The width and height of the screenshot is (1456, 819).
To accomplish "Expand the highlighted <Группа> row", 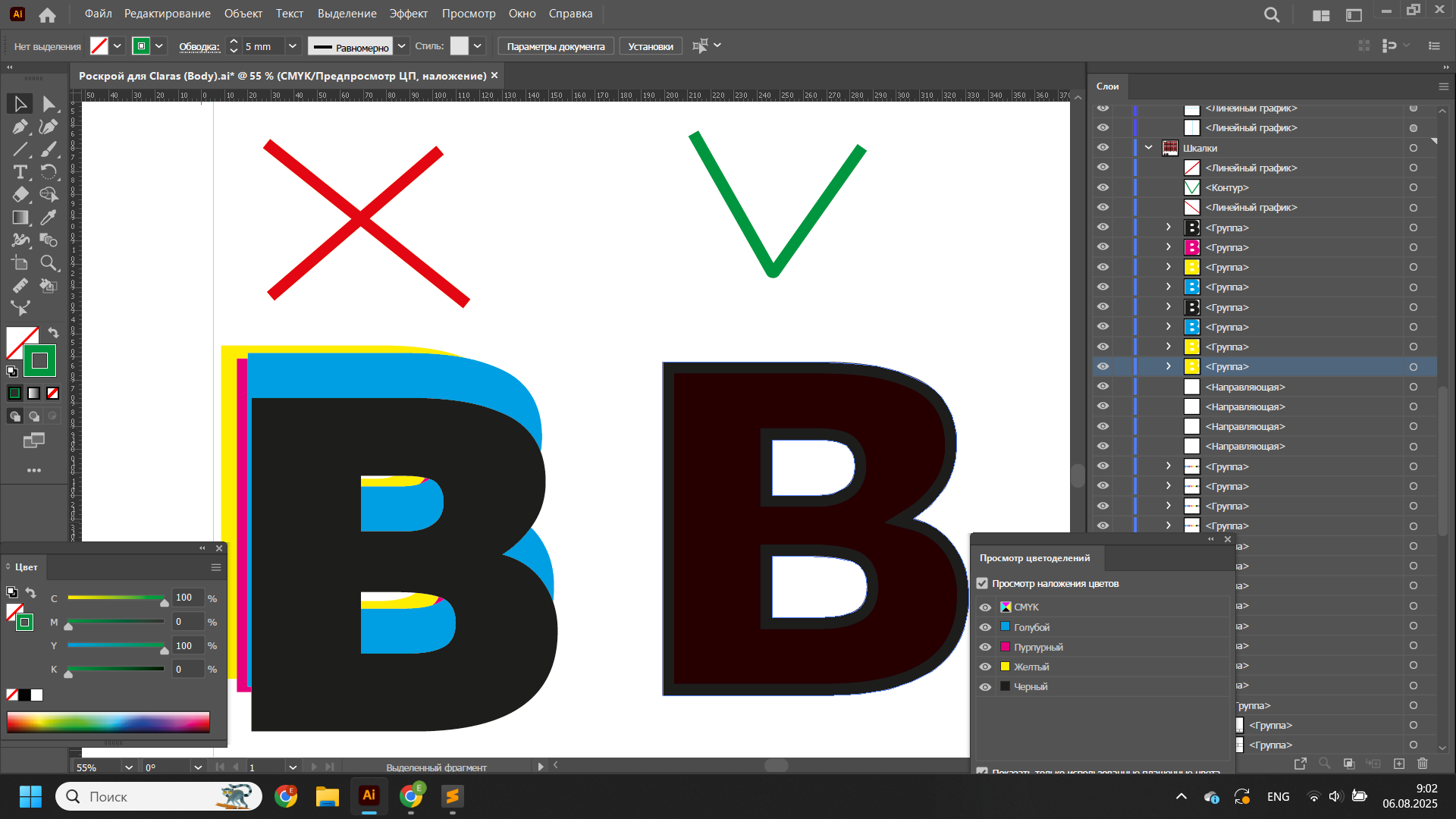I will 1169,366.
